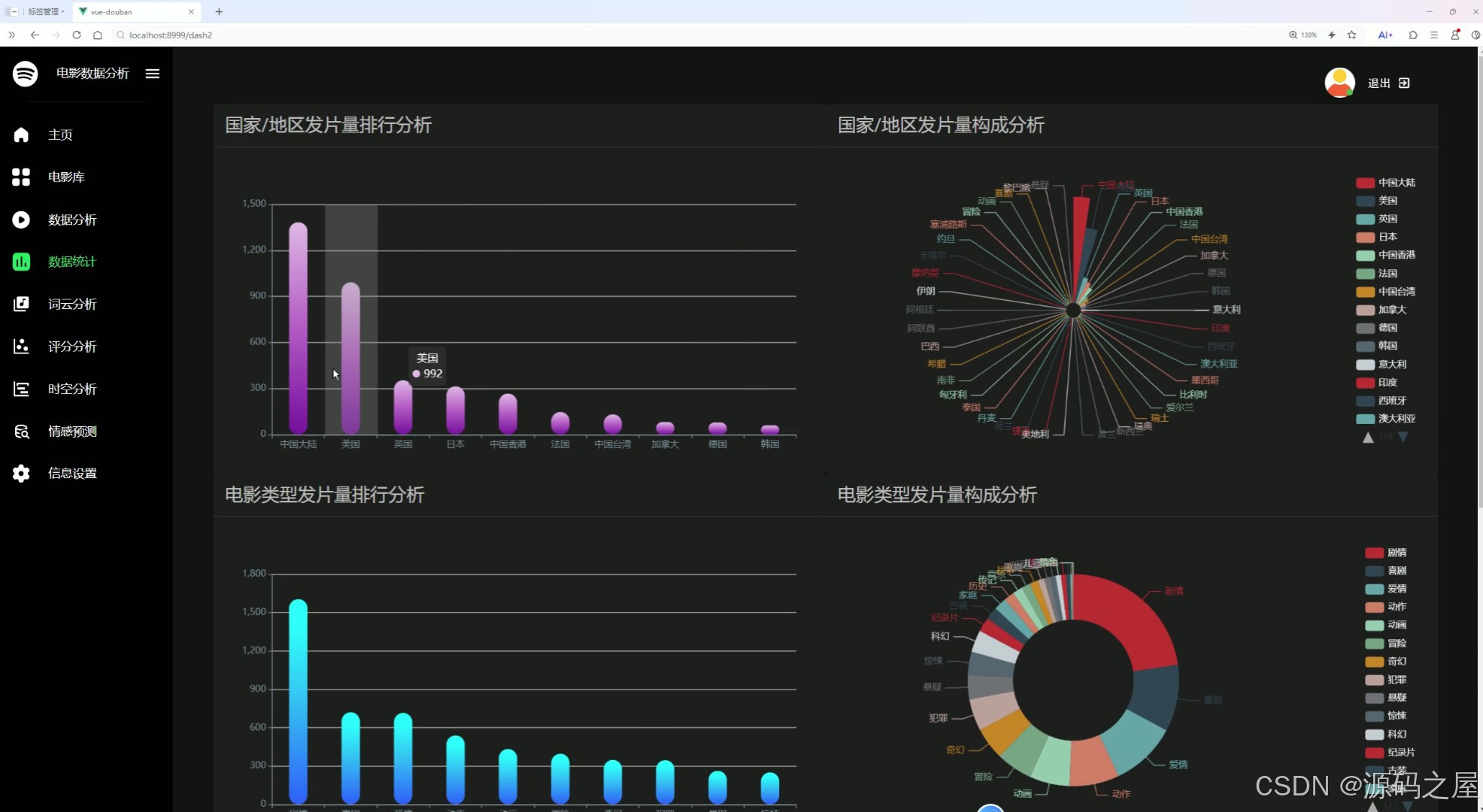This screenshot has width=1483, height=812.
Task: Open the 电影库 grid icon
Action: pos(21,177)
